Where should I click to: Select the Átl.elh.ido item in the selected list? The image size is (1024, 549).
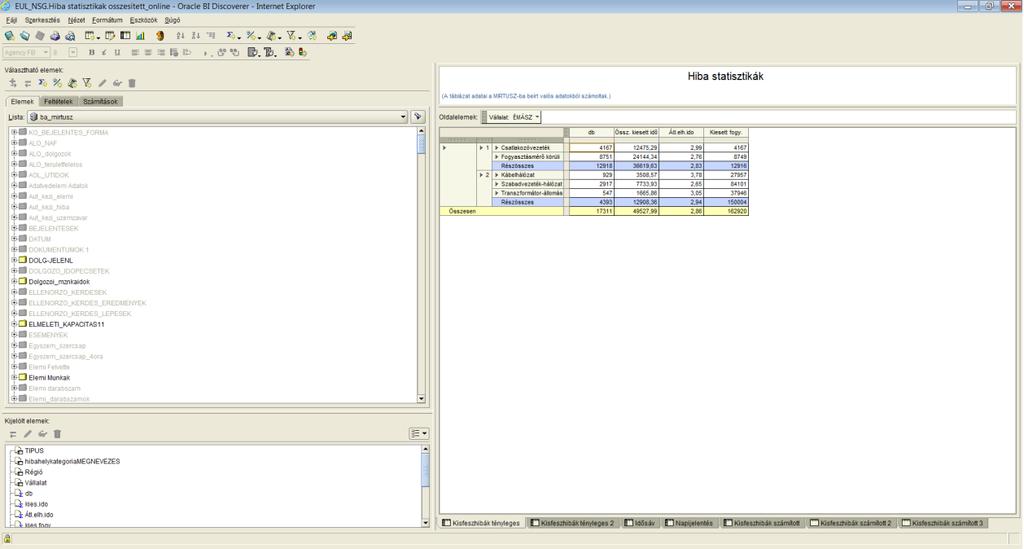point(39,514)
